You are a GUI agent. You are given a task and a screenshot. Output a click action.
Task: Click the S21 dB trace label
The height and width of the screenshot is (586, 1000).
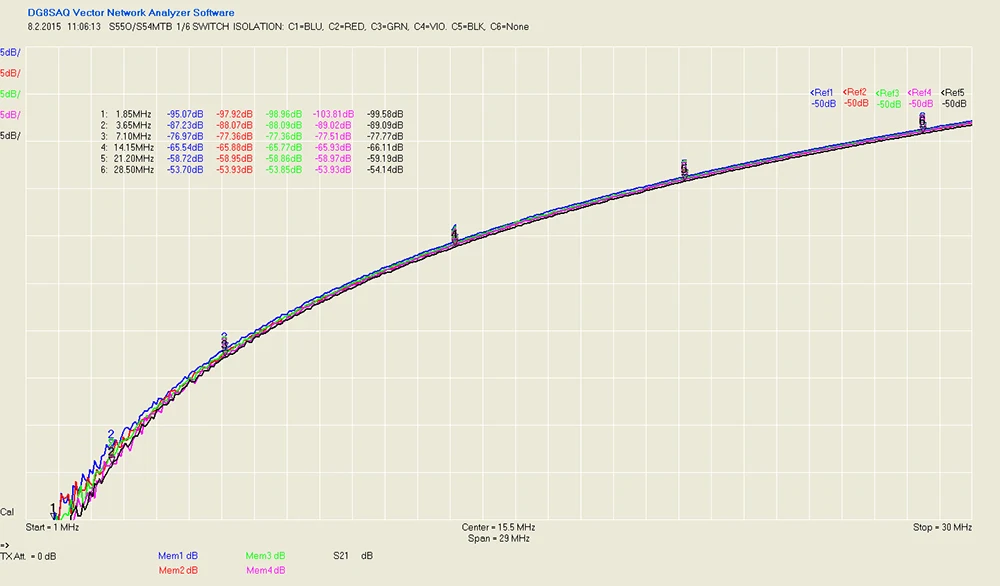[x=353, y=556]
